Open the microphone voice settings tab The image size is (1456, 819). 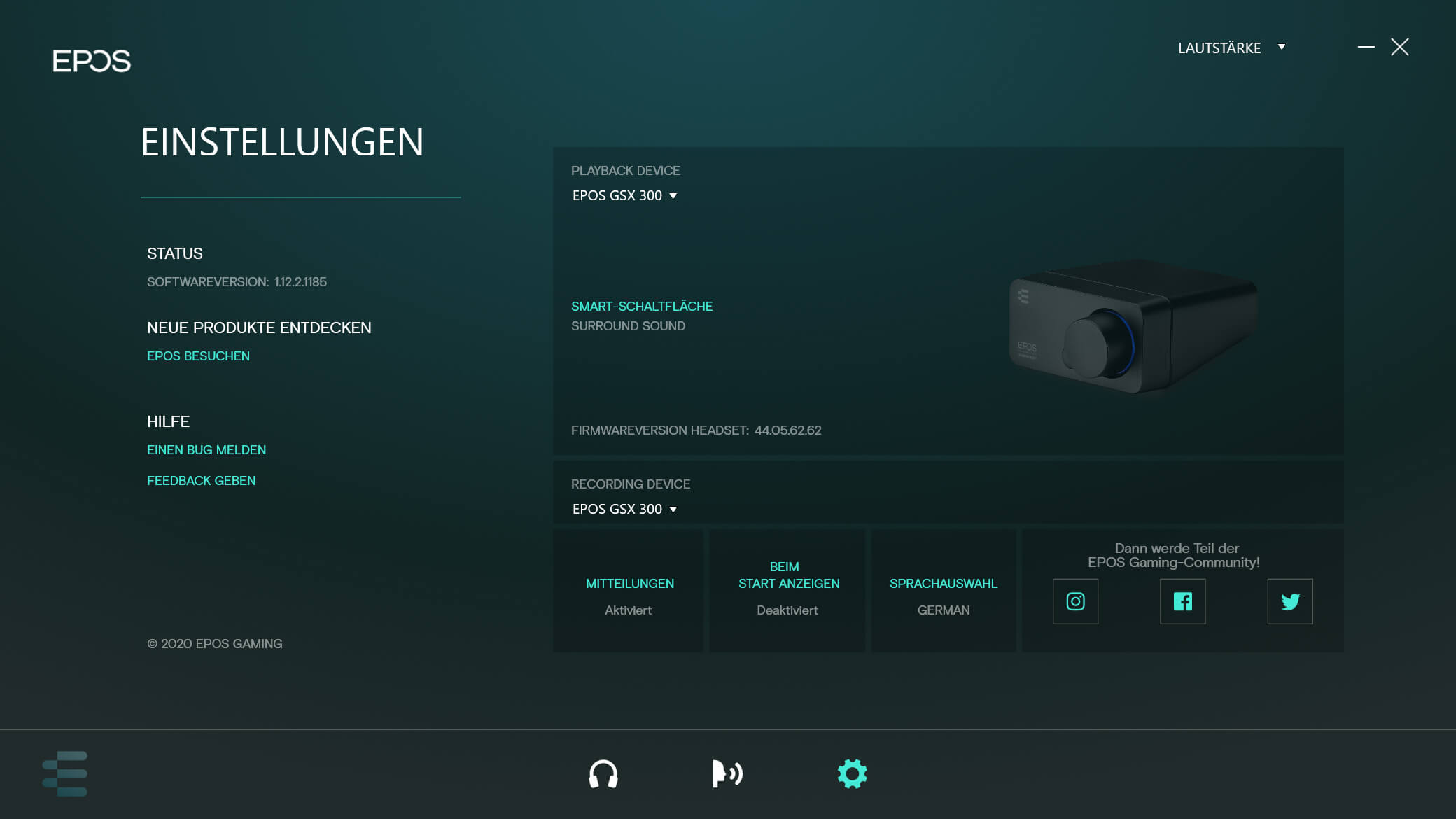[727, 774]
